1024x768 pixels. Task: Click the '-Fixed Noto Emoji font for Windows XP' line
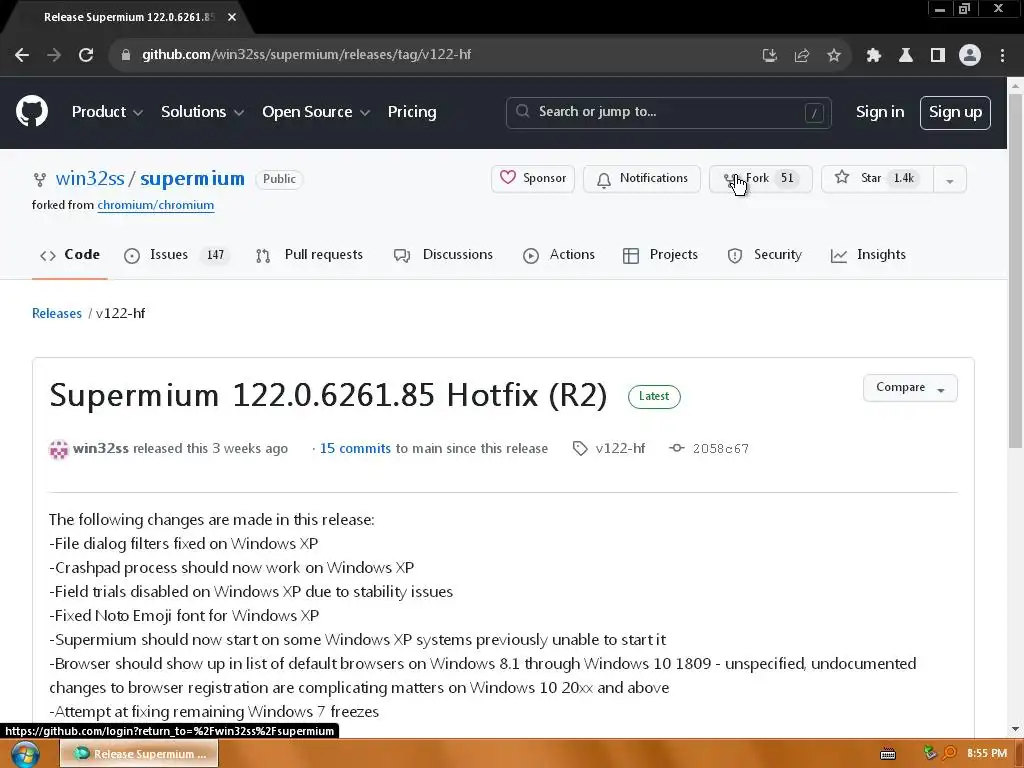184,616
